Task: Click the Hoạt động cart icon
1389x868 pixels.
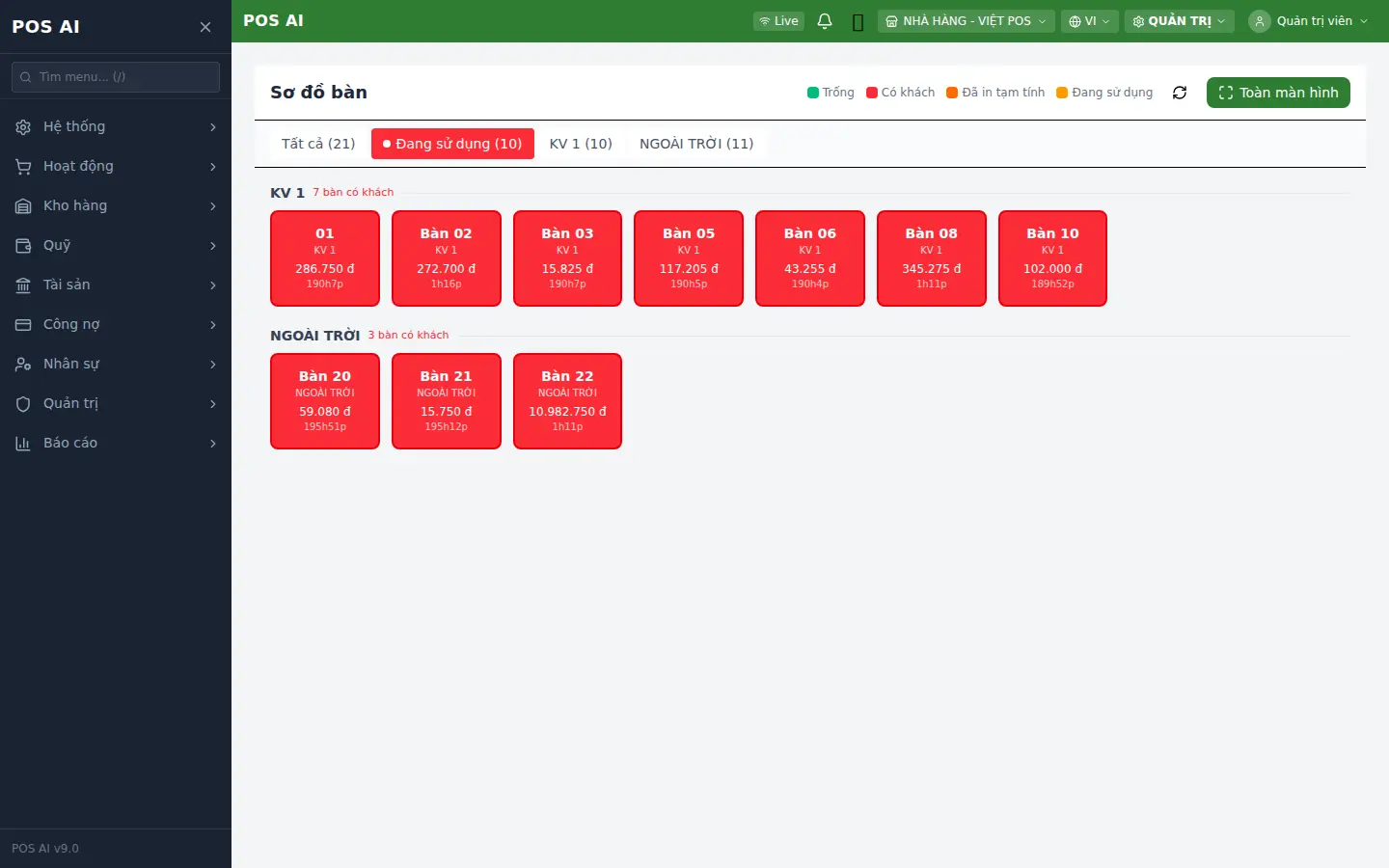Action: (23, 167)
